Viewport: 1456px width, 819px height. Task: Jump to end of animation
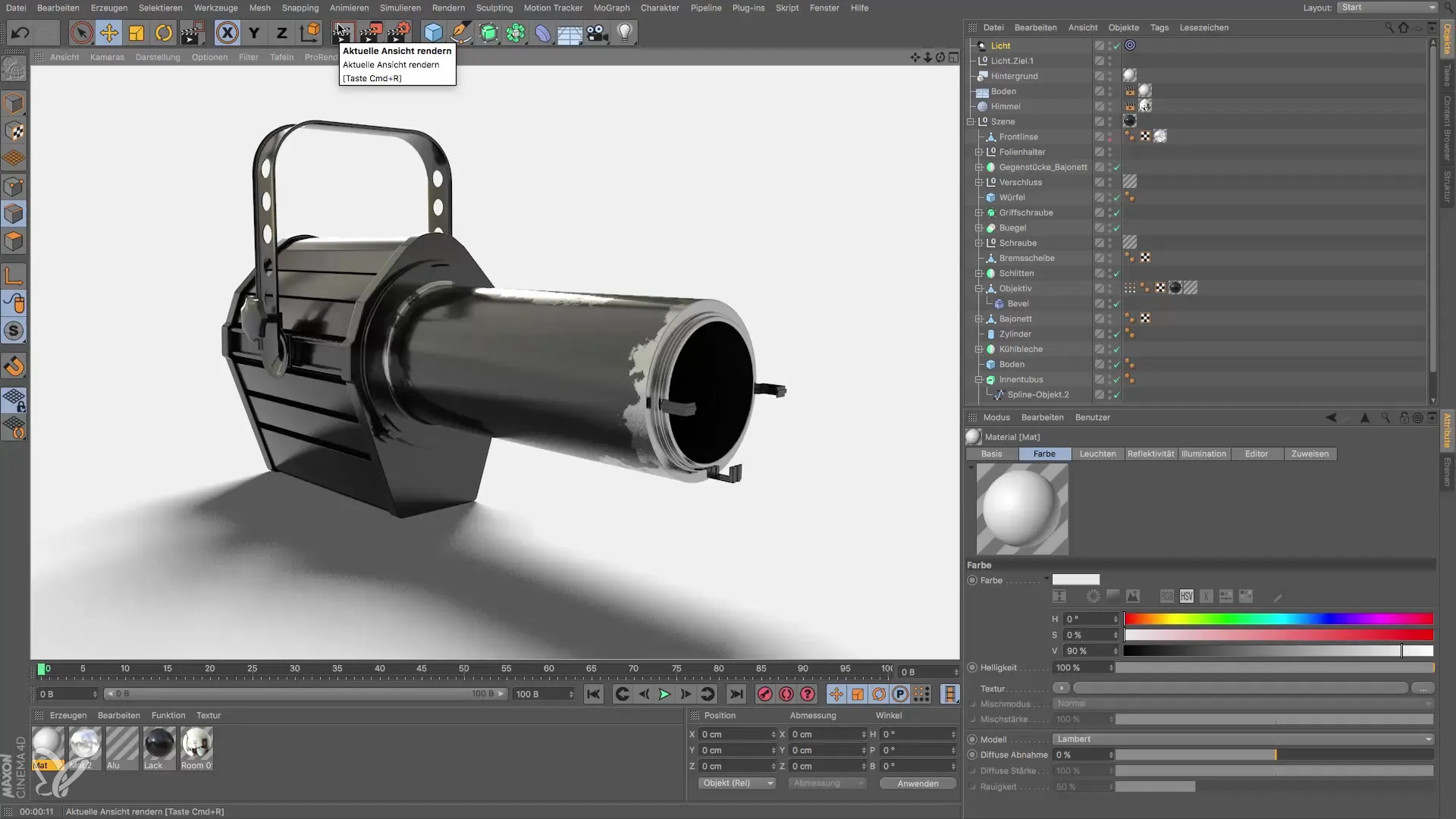pos(736,694)
